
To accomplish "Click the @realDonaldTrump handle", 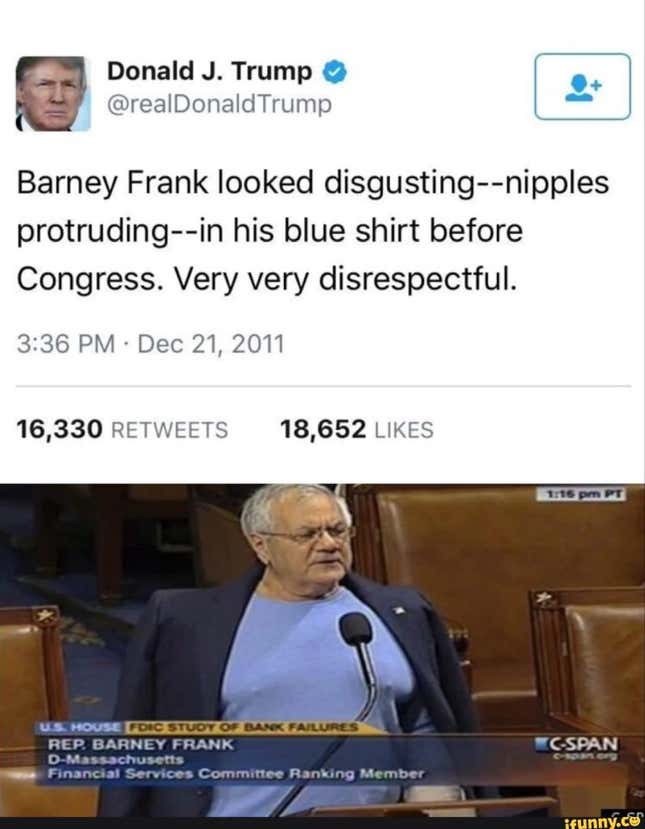I will pos(219,104).
